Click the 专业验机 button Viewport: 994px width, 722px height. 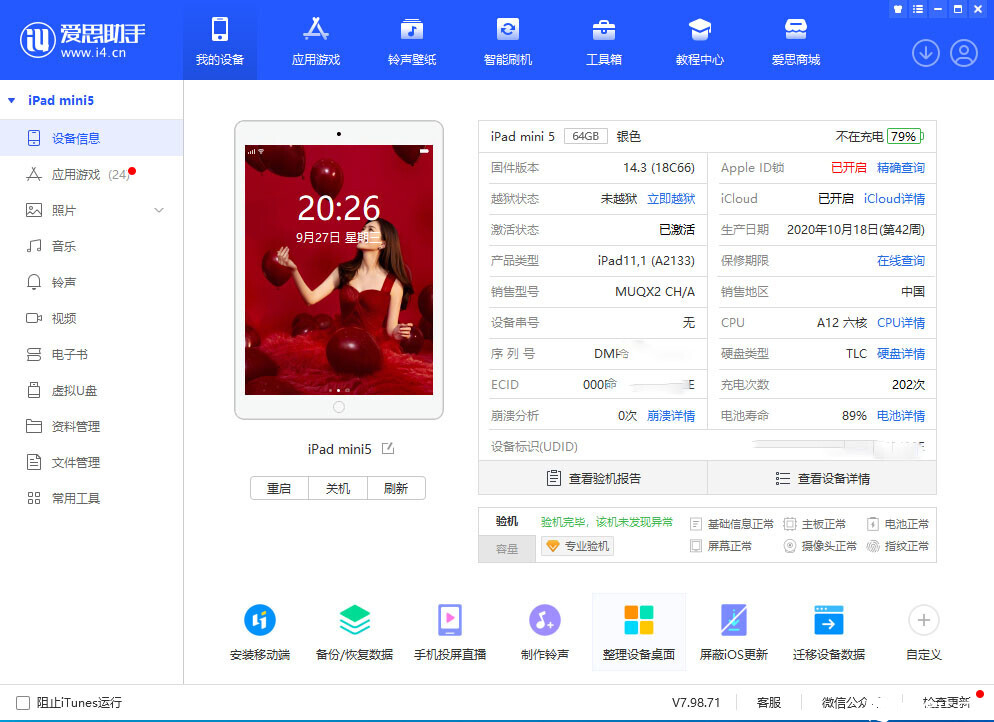pos(578,546)
